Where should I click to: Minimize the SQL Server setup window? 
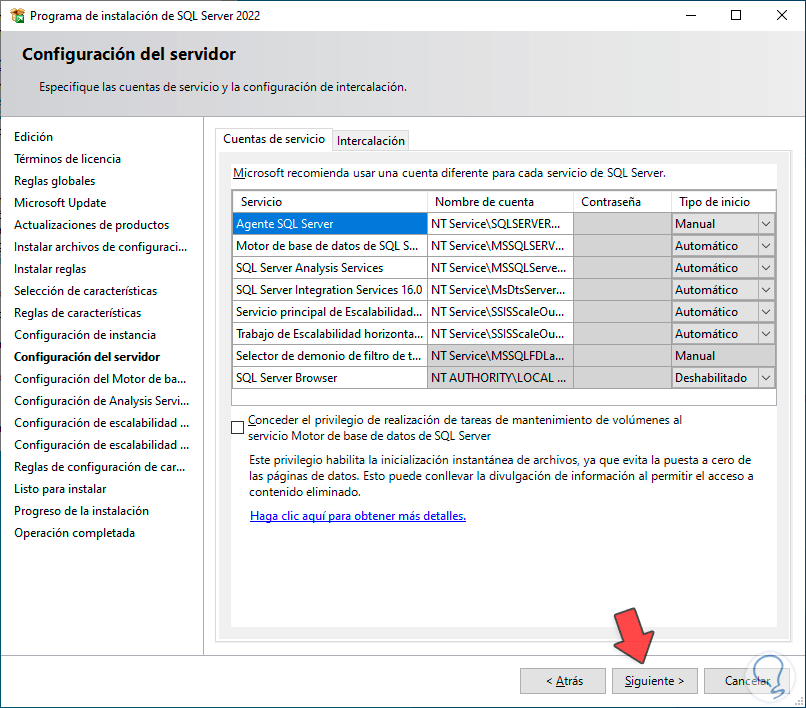coord(691,15)
